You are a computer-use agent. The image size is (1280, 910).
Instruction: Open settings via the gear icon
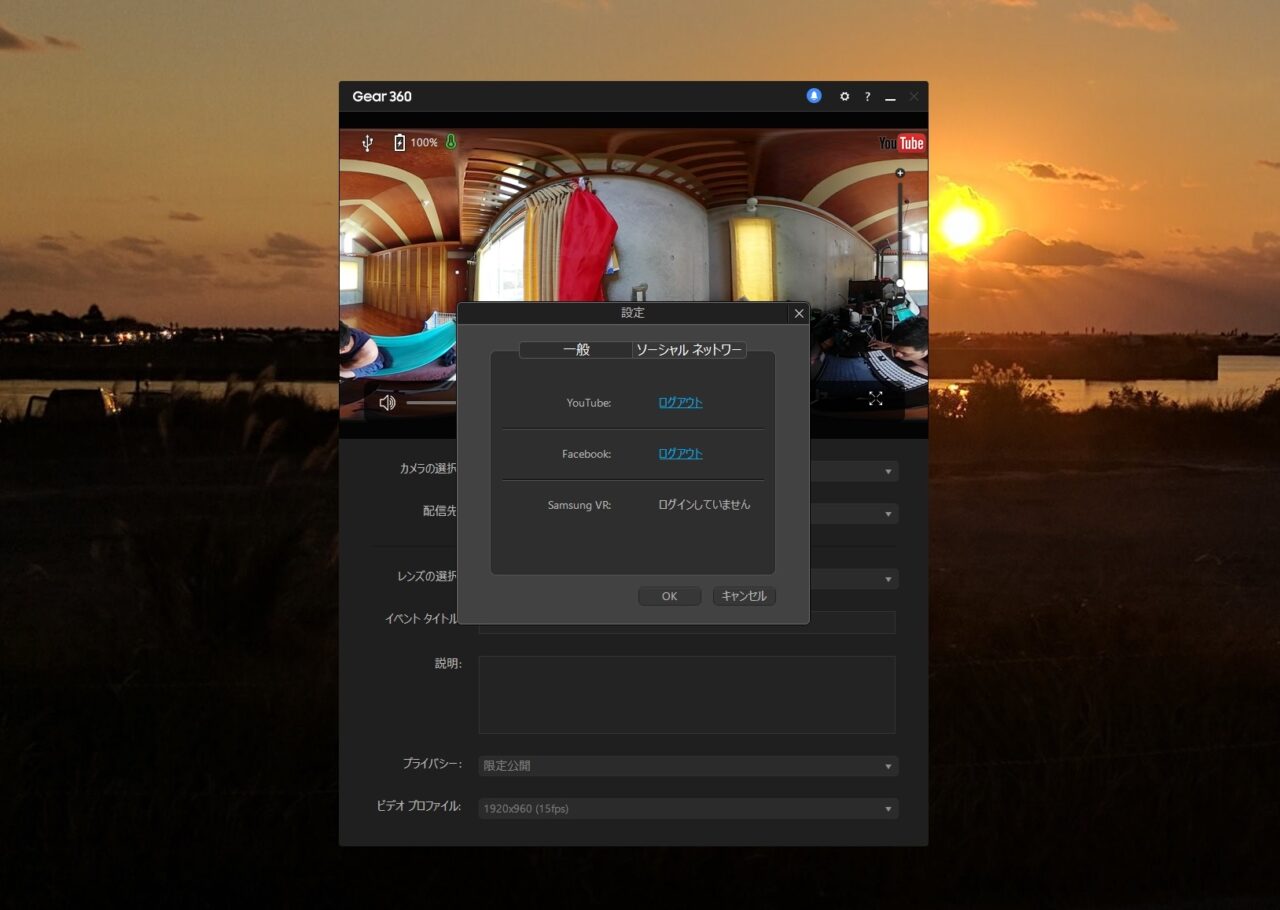844,97
